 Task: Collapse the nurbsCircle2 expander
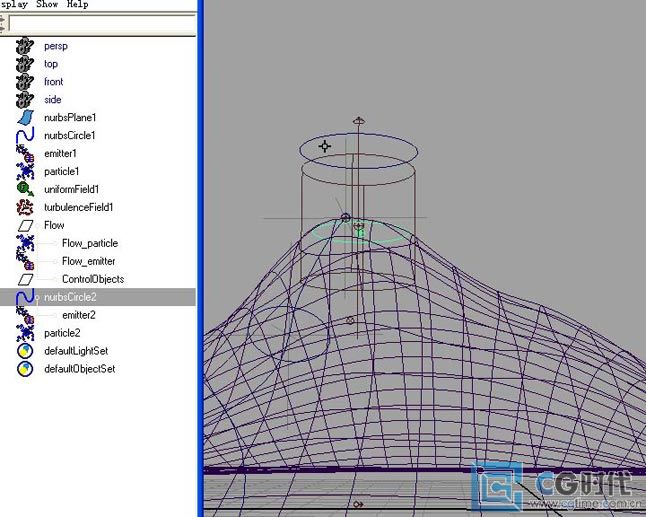coord(38,297)
